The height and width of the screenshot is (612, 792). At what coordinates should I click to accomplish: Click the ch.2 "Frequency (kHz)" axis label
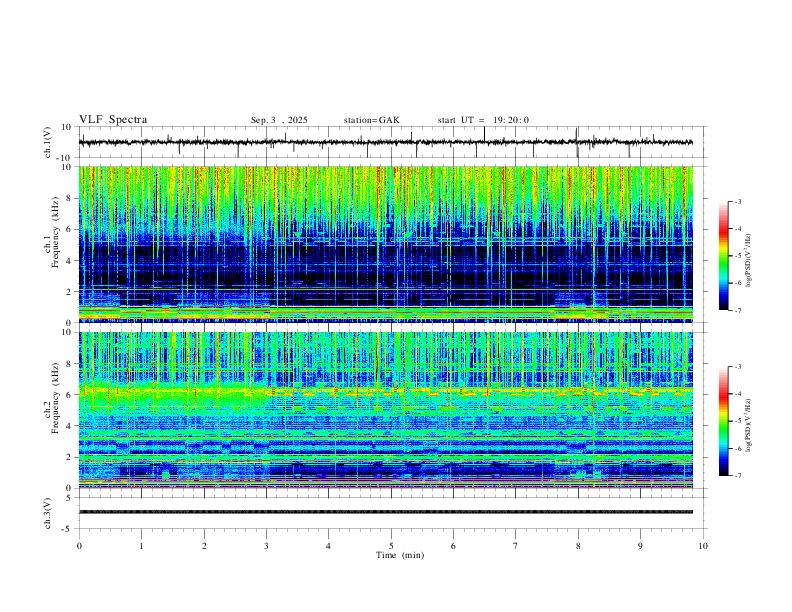pos(56,398)
